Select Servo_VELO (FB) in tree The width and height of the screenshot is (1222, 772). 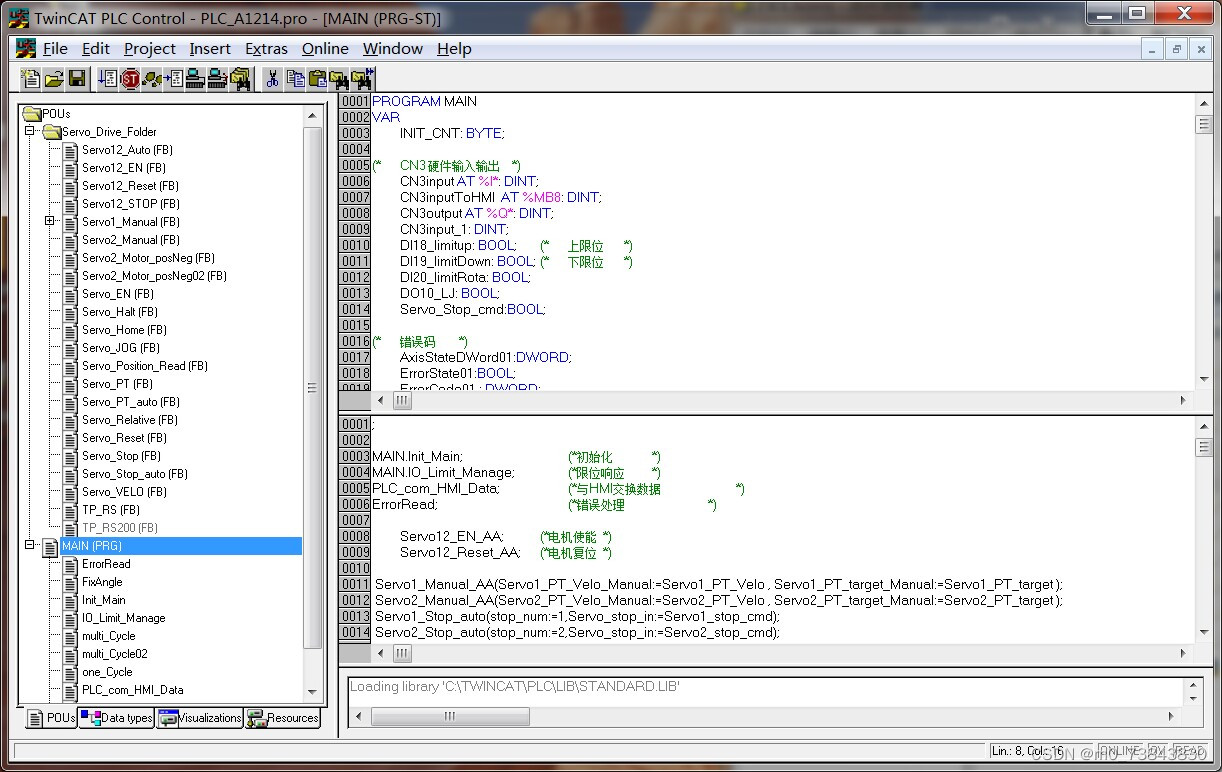click(x=124, y=492)
